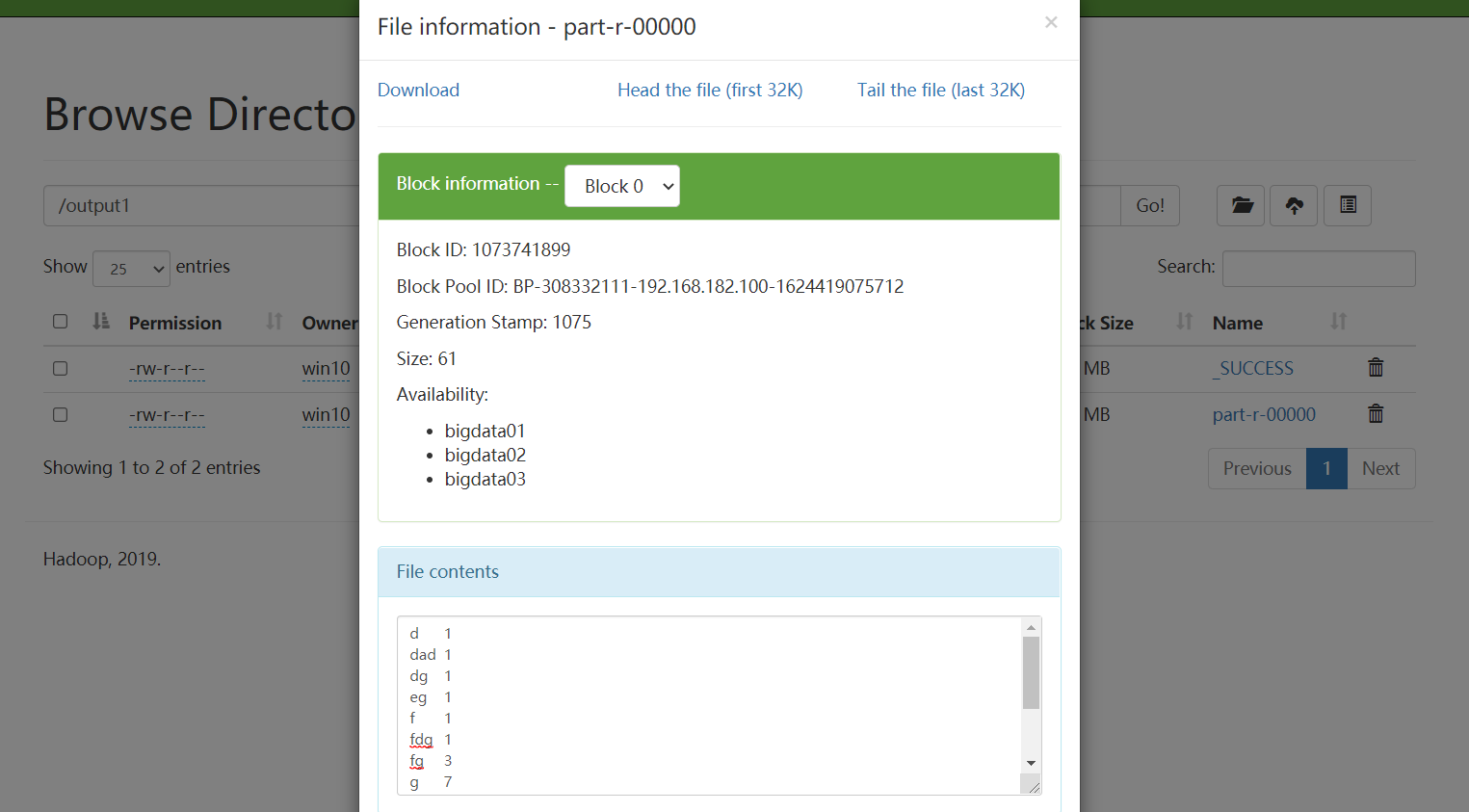Check the _SUCCESS row checkbox

pyautogui.click(x=60, y=368)
